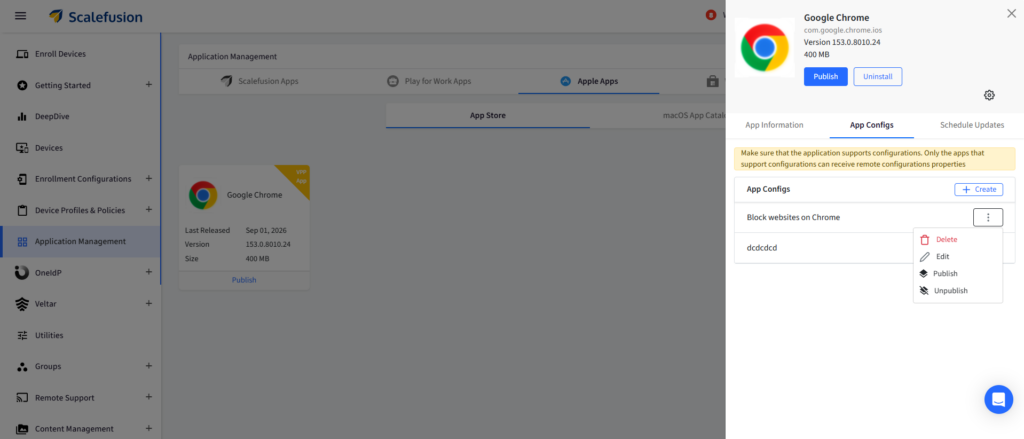The height and width of the screenshot is (439, 1024).
Task: Click the blue Publish button in panel
Action: tap(825, 76)
